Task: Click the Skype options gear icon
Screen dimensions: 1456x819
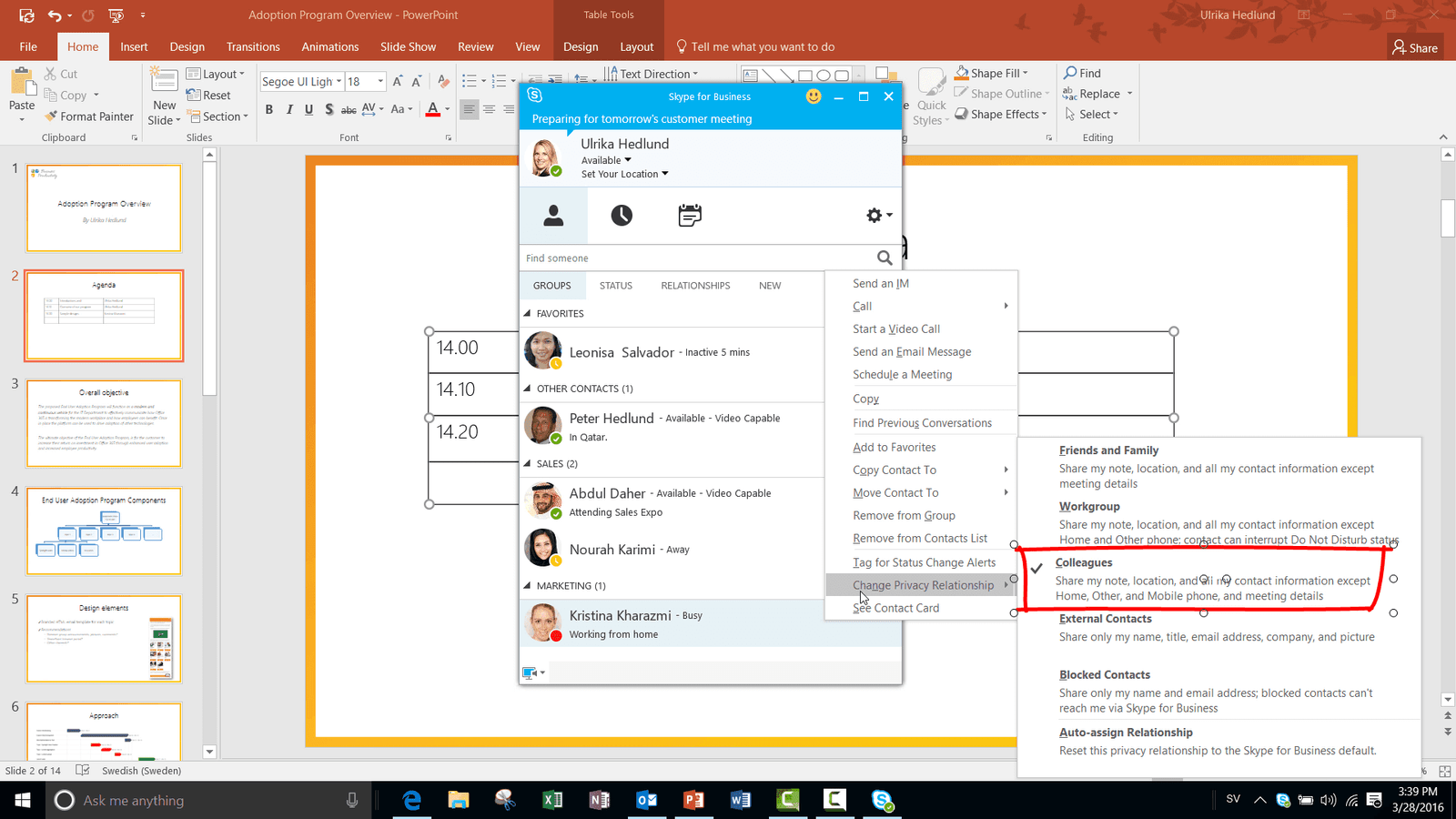Action: tap(875, 216)
